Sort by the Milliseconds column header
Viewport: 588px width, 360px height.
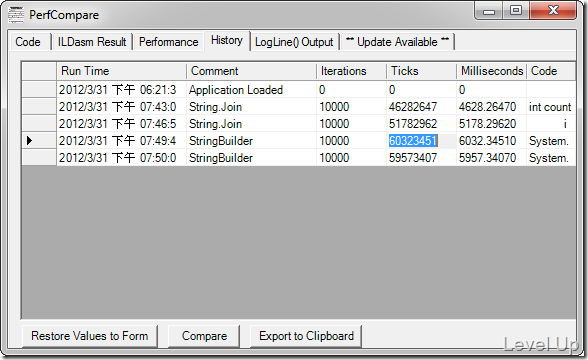tap(491, 71)
